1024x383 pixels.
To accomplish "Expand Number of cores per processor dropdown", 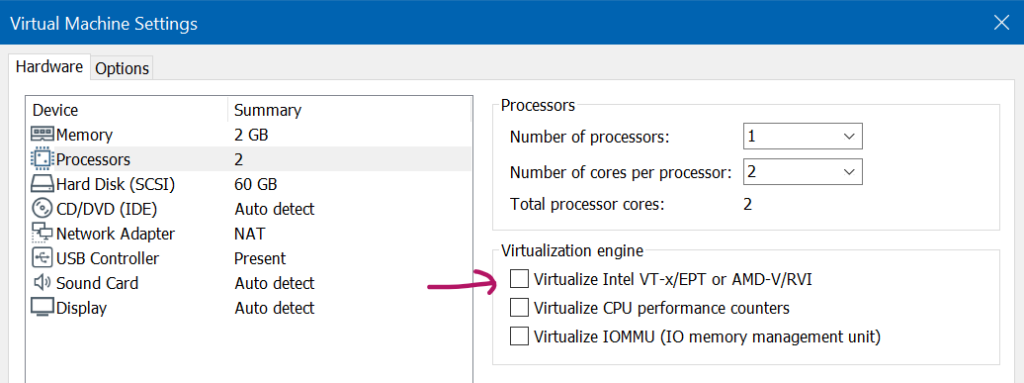I will click(803, 172).
